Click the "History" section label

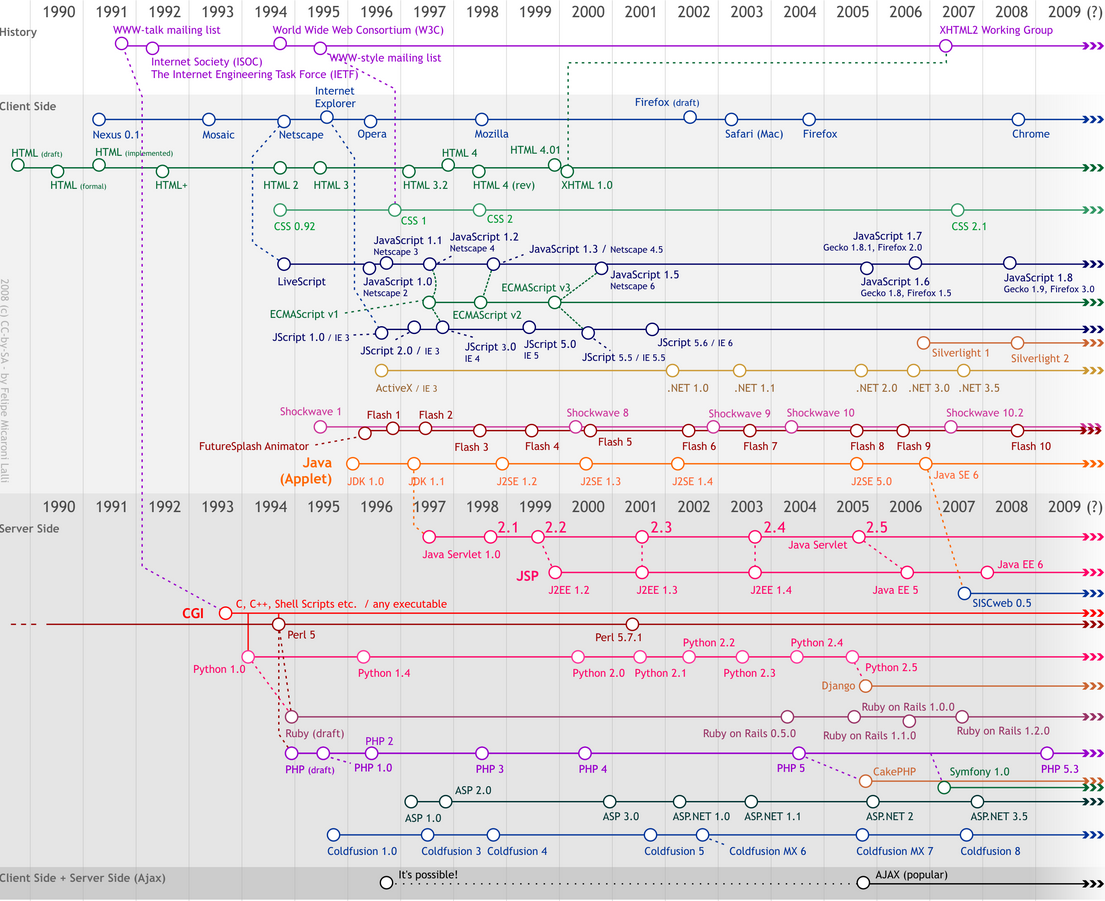coord(18,32)
